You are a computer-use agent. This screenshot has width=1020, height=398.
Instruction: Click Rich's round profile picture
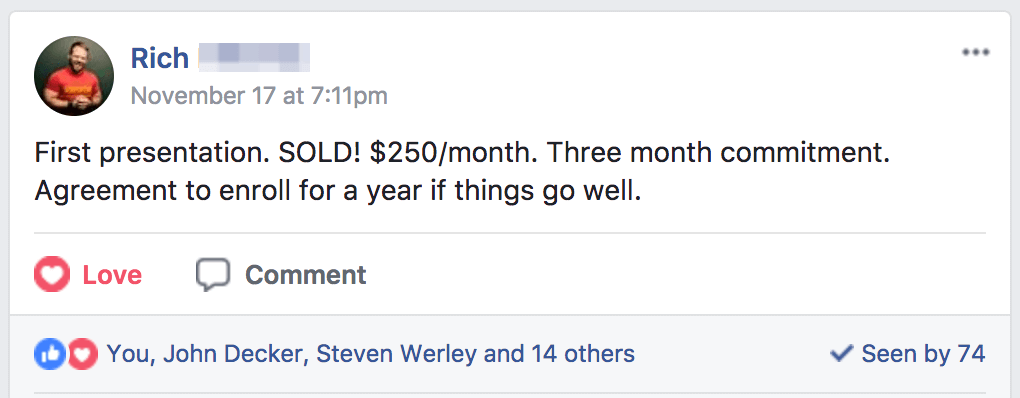[x=74, y=76]
